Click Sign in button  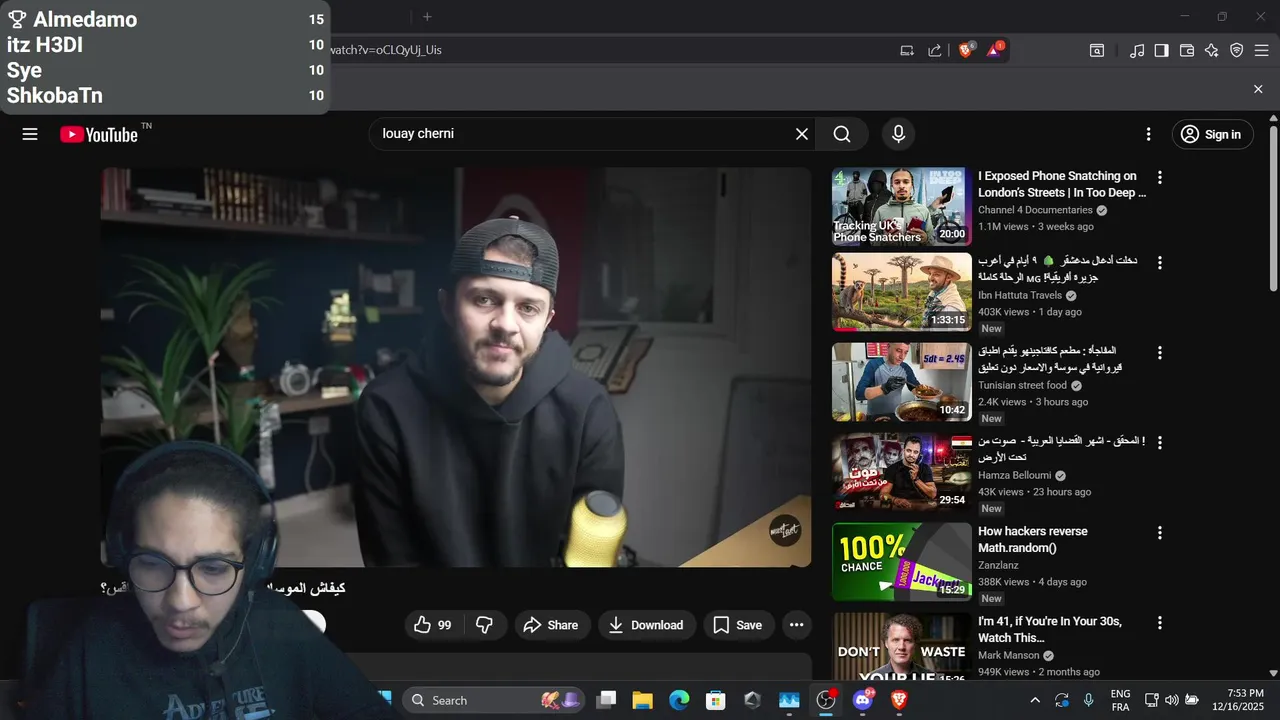pyautogui.click(x=1212, y=134)
